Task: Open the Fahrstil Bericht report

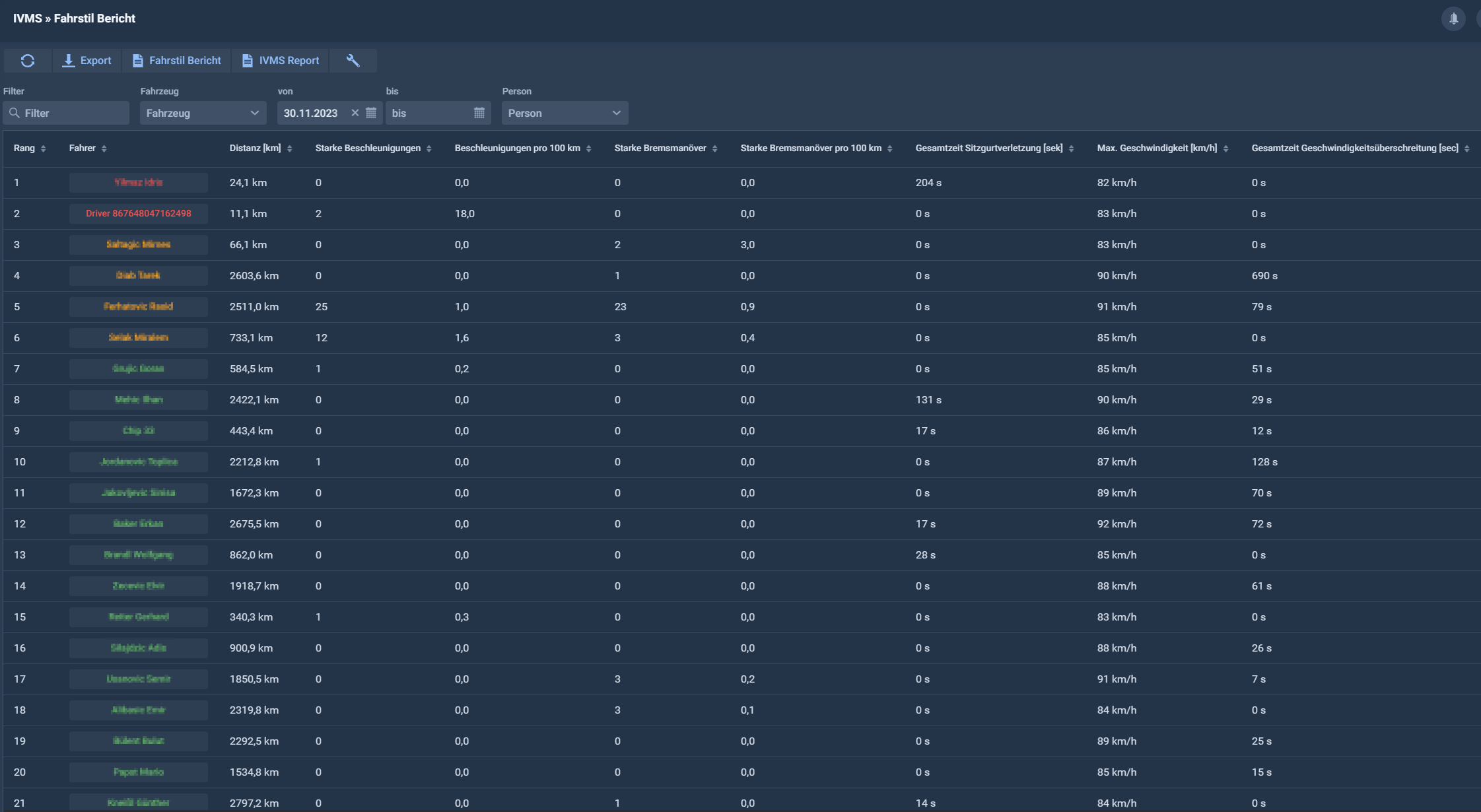Action: point(176,61)
